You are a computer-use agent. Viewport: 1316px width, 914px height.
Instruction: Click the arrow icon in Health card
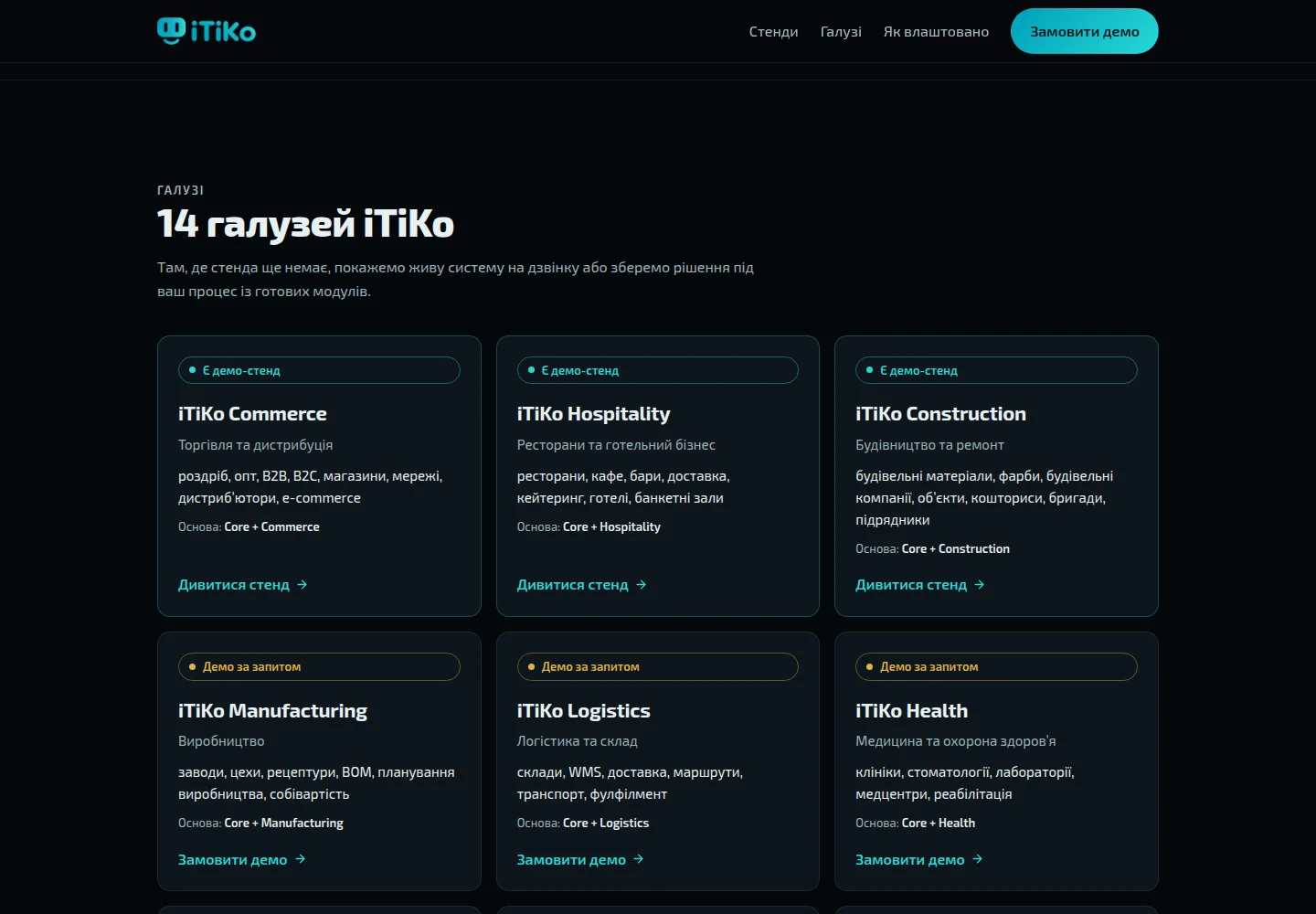pyautogui.click(x=978, y=859)
